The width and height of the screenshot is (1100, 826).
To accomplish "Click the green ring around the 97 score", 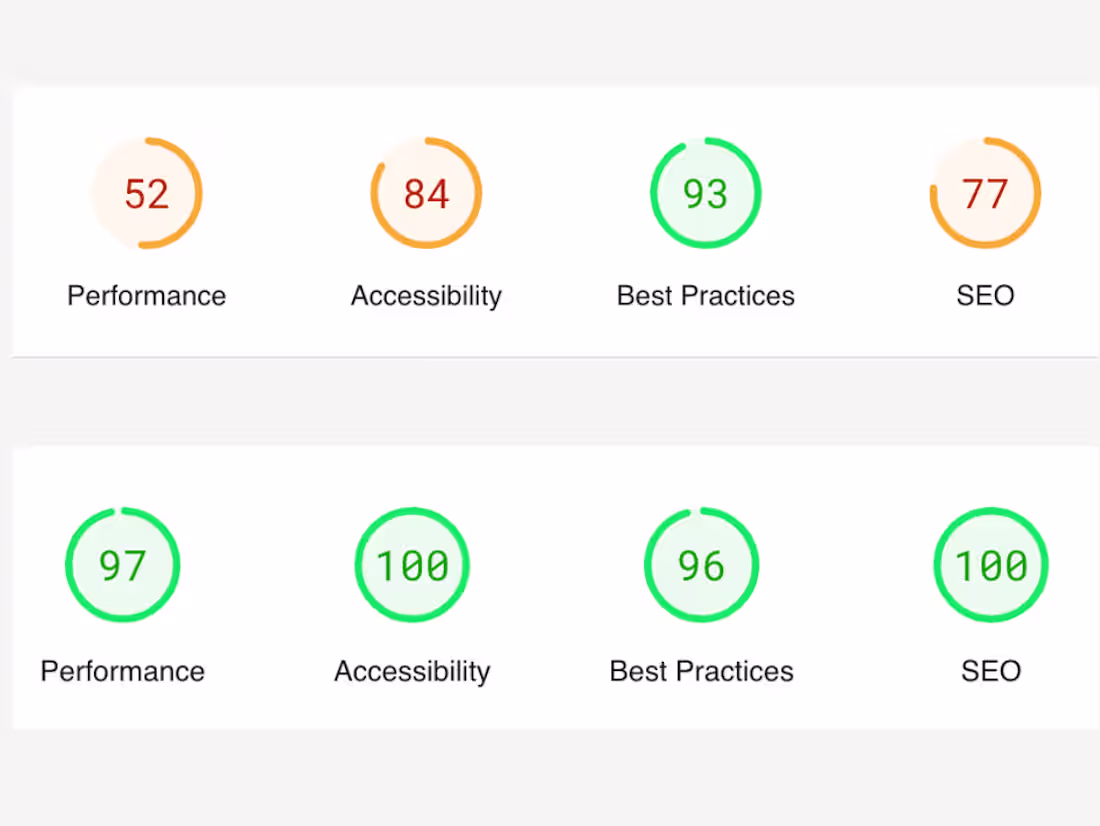I will pos(177,566).
